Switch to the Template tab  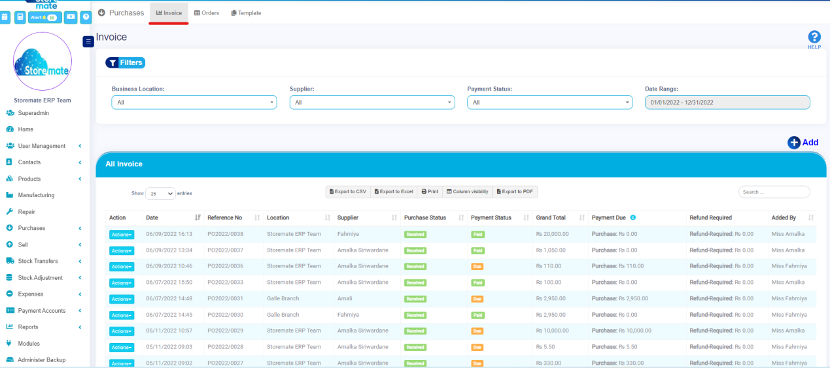[x=246, y=13]
